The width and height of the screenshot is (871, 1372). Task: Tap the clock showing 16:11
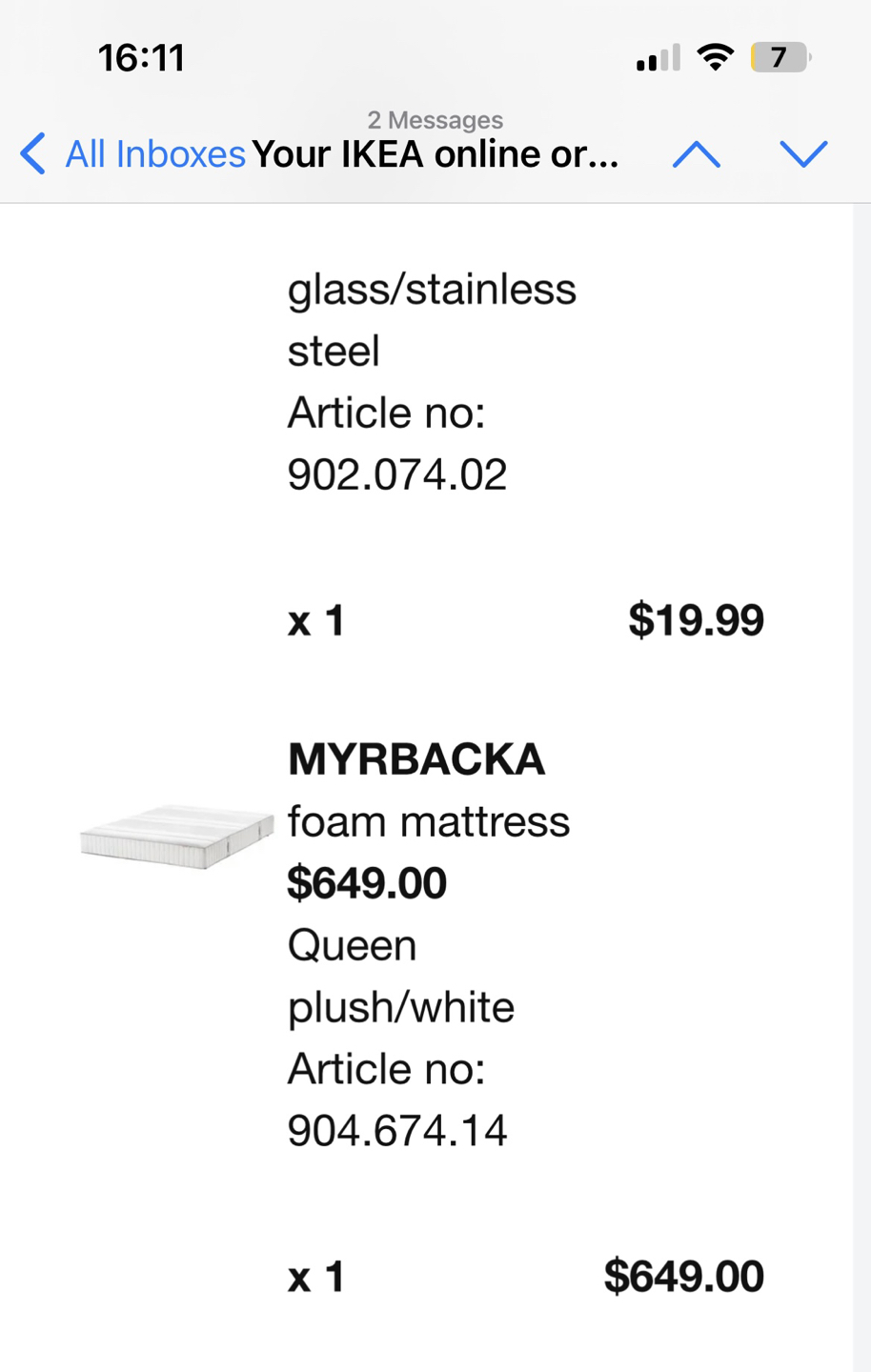coord(143,57)
